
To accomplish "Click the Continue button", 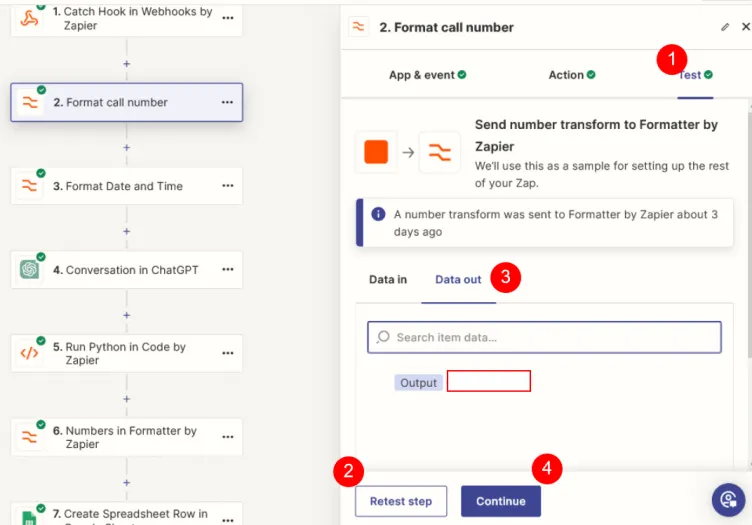I will pyautogui.click(x=501, y=501).
